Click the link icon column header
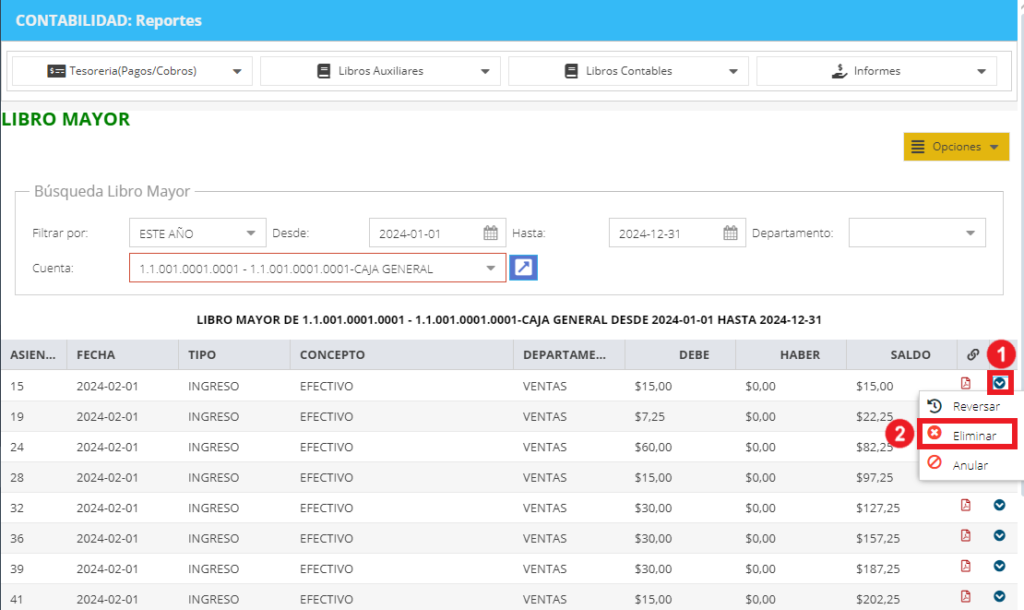Screen dimensions: 1024x610 point(973,355)
